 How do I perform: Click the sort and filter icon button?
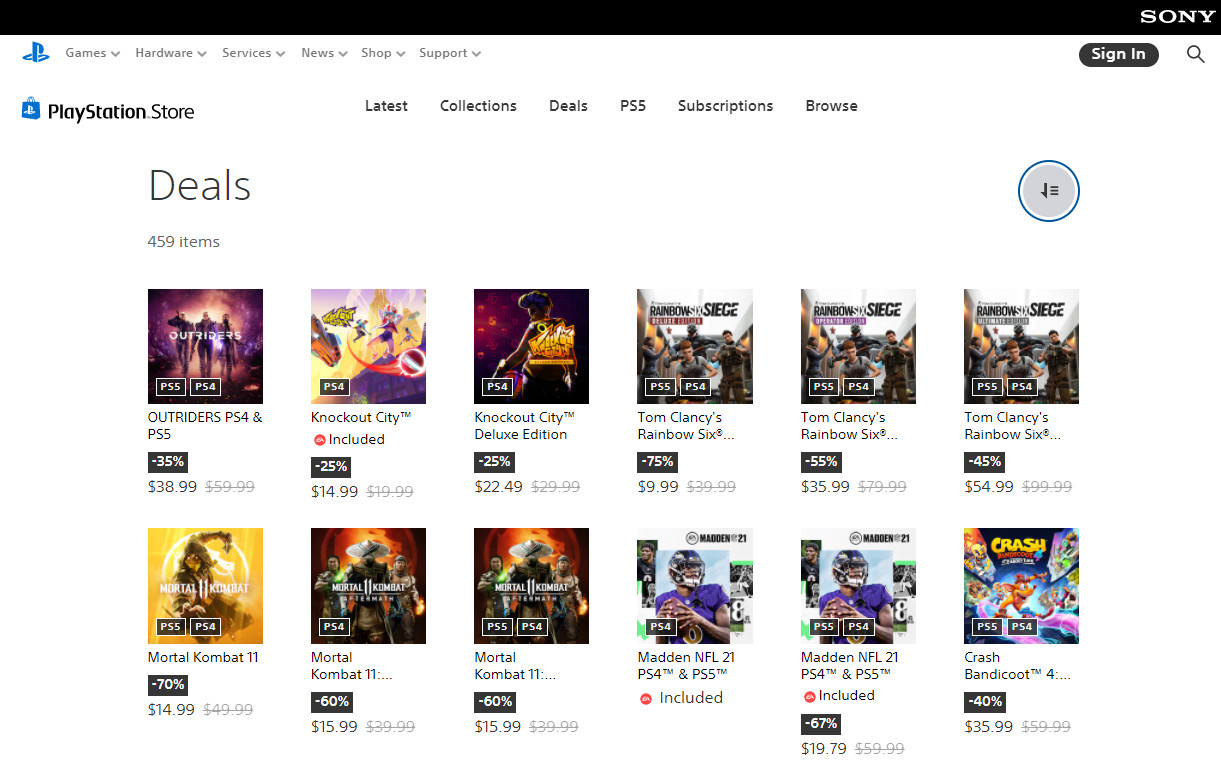coord(1048,190)
